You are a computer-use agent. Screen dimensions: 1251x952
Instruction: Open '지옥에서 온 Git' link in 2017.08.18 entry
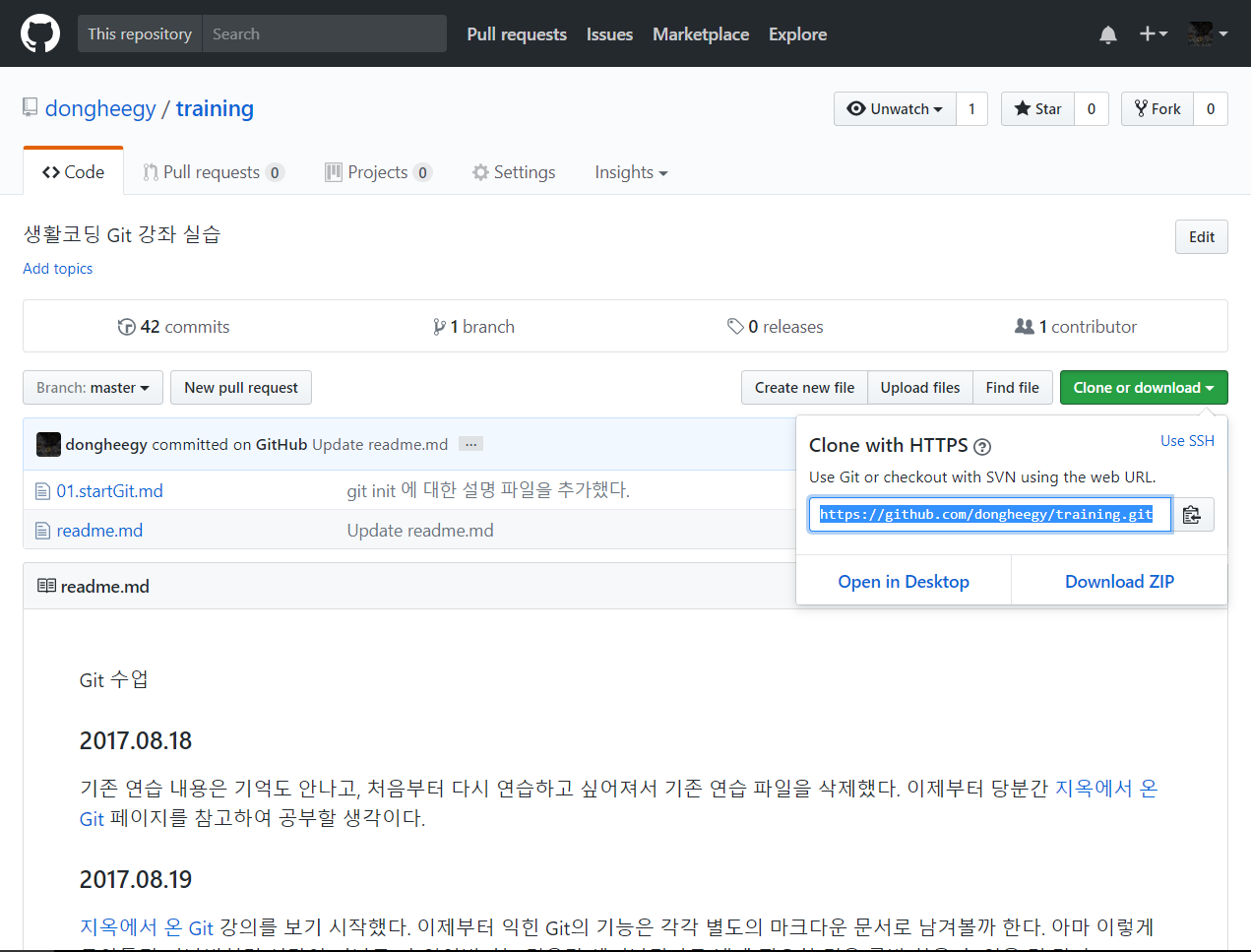[1106, 789]
